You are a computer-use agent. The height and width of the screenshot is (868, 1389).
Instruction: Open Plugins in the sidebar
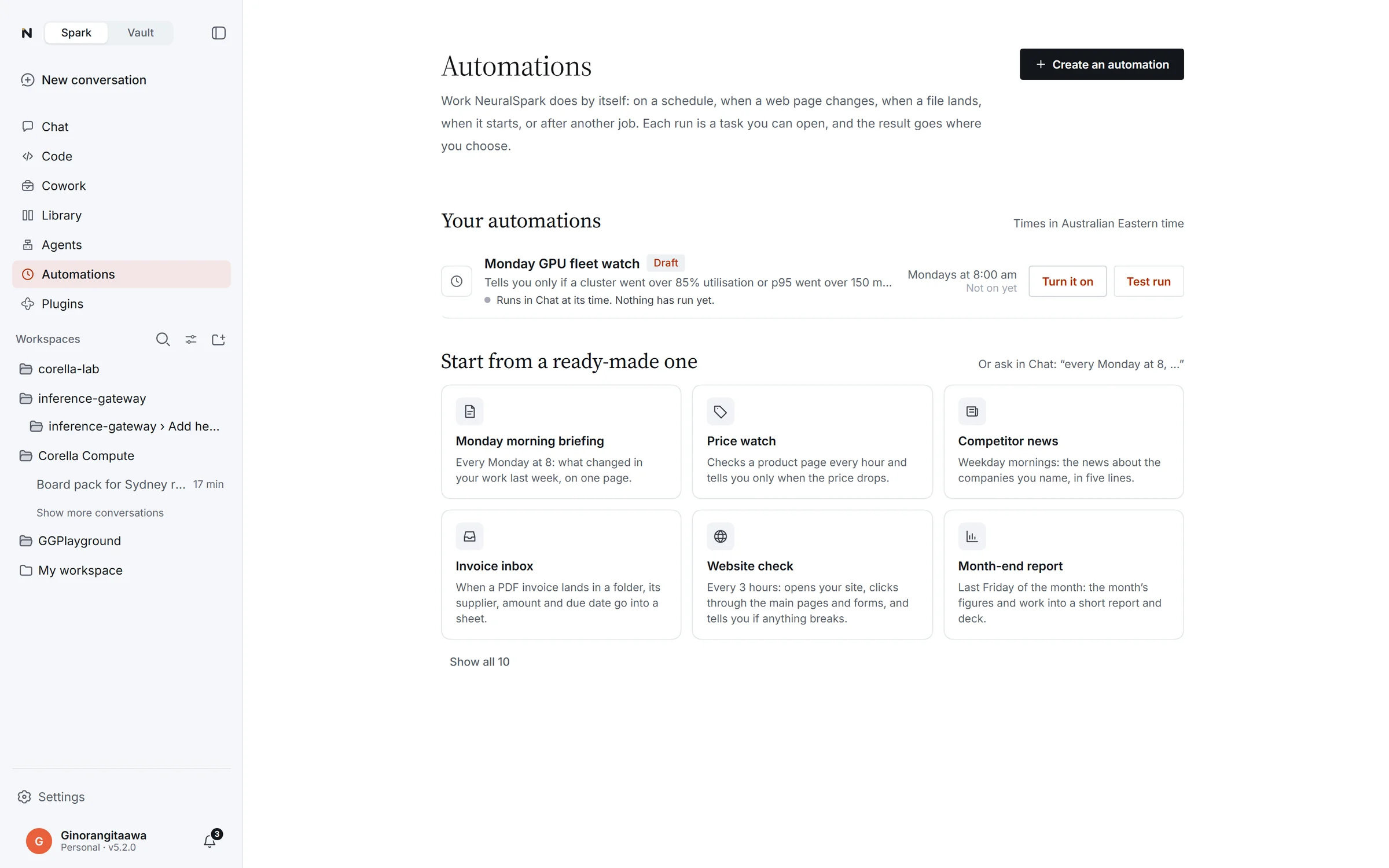pyautogui.click(x=122, y=304)
